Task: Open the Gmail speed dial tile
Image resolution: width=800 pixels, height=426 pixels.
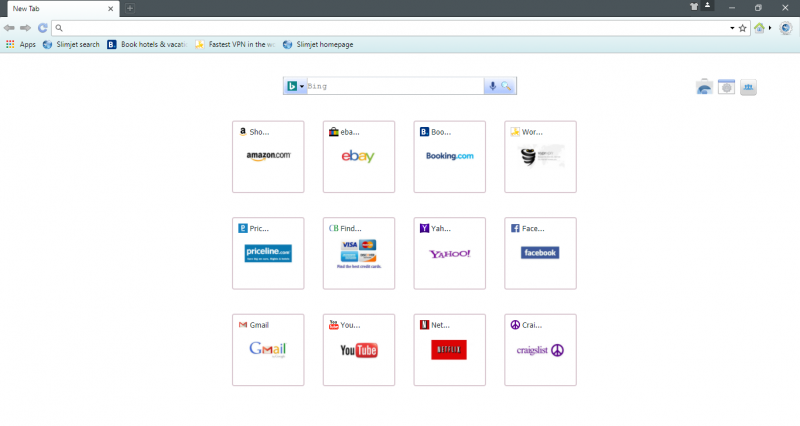Action: point(268,349)
